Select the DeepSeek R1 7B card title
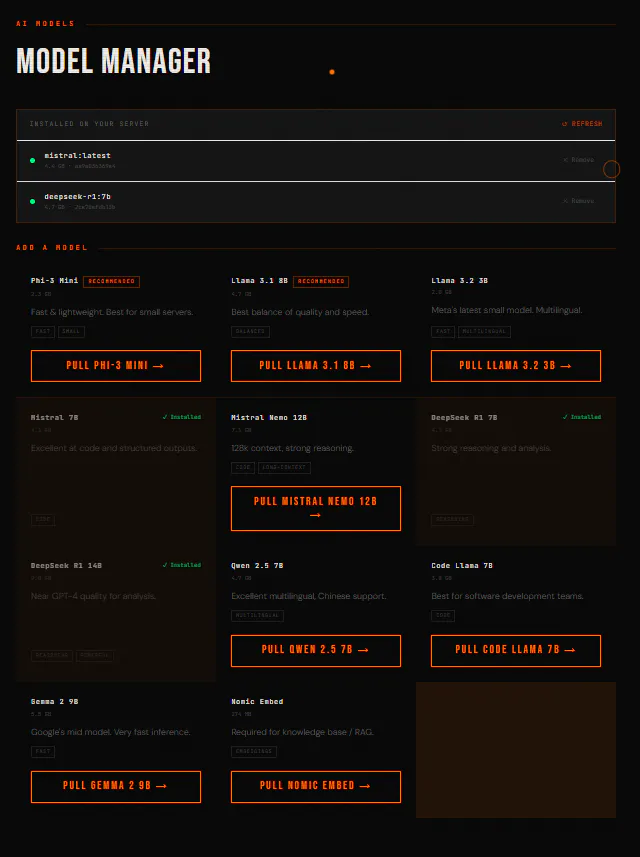Image resolution: width=640 pixels, height=857 pixels. [464, 418]
